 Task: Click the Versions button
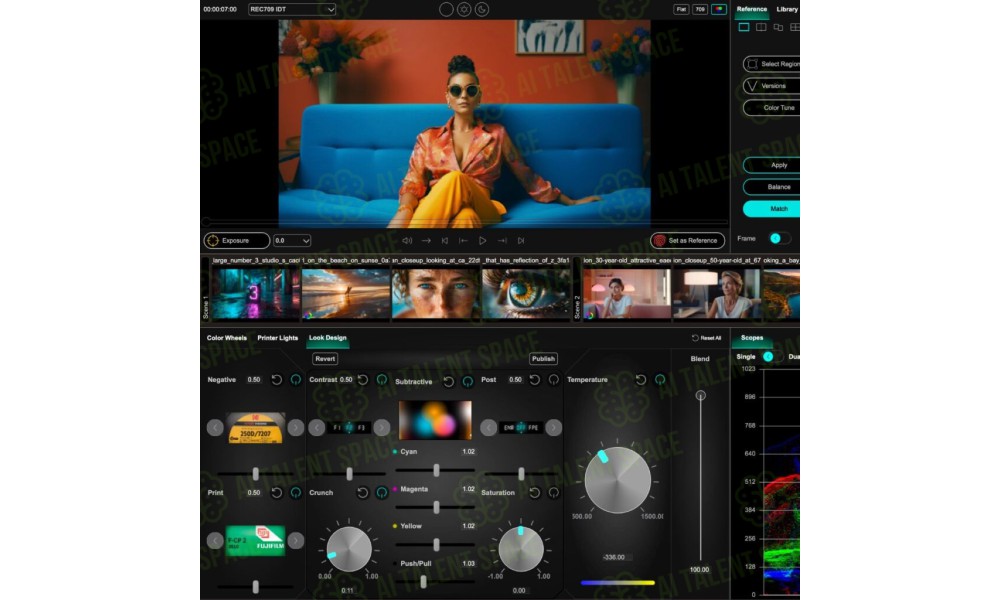pos(772,85)
